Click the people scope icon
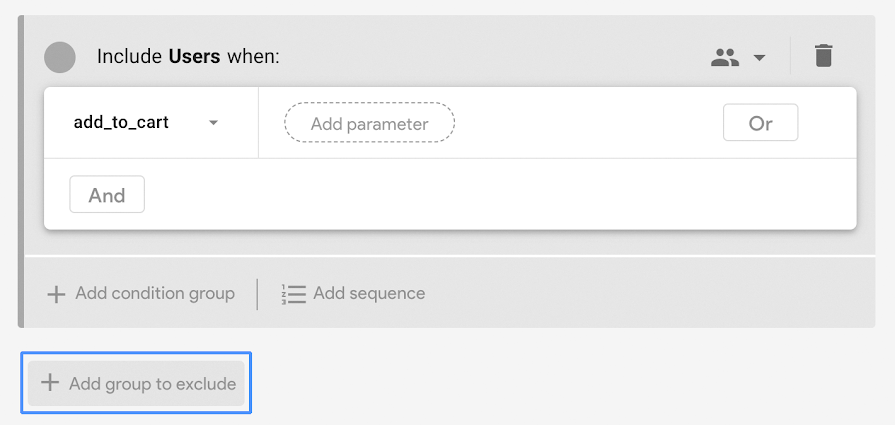The image size is (895, 425). coord(725,57)
